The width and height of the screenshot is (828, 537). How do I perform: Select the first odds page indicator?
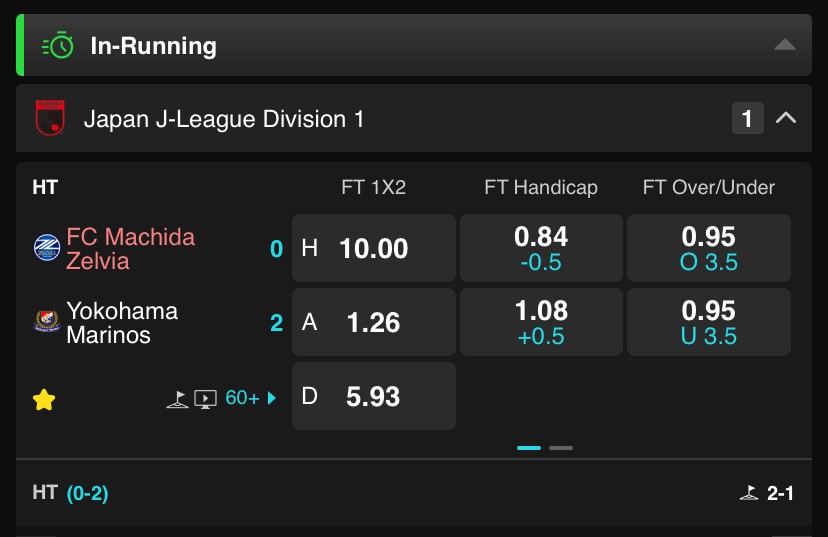click(529, 448)
